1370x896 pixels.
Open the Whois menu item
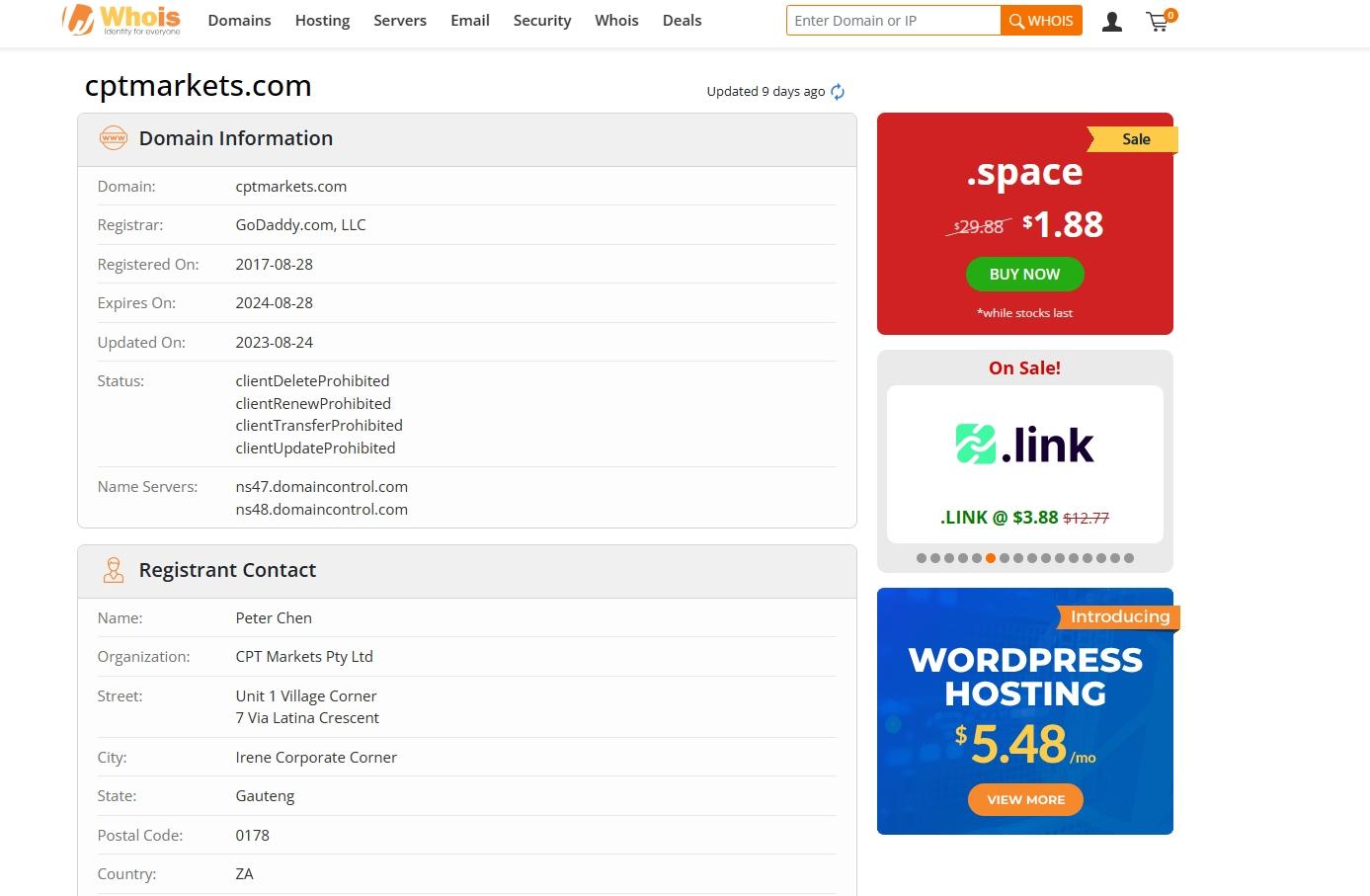click(x=616, y=21)
